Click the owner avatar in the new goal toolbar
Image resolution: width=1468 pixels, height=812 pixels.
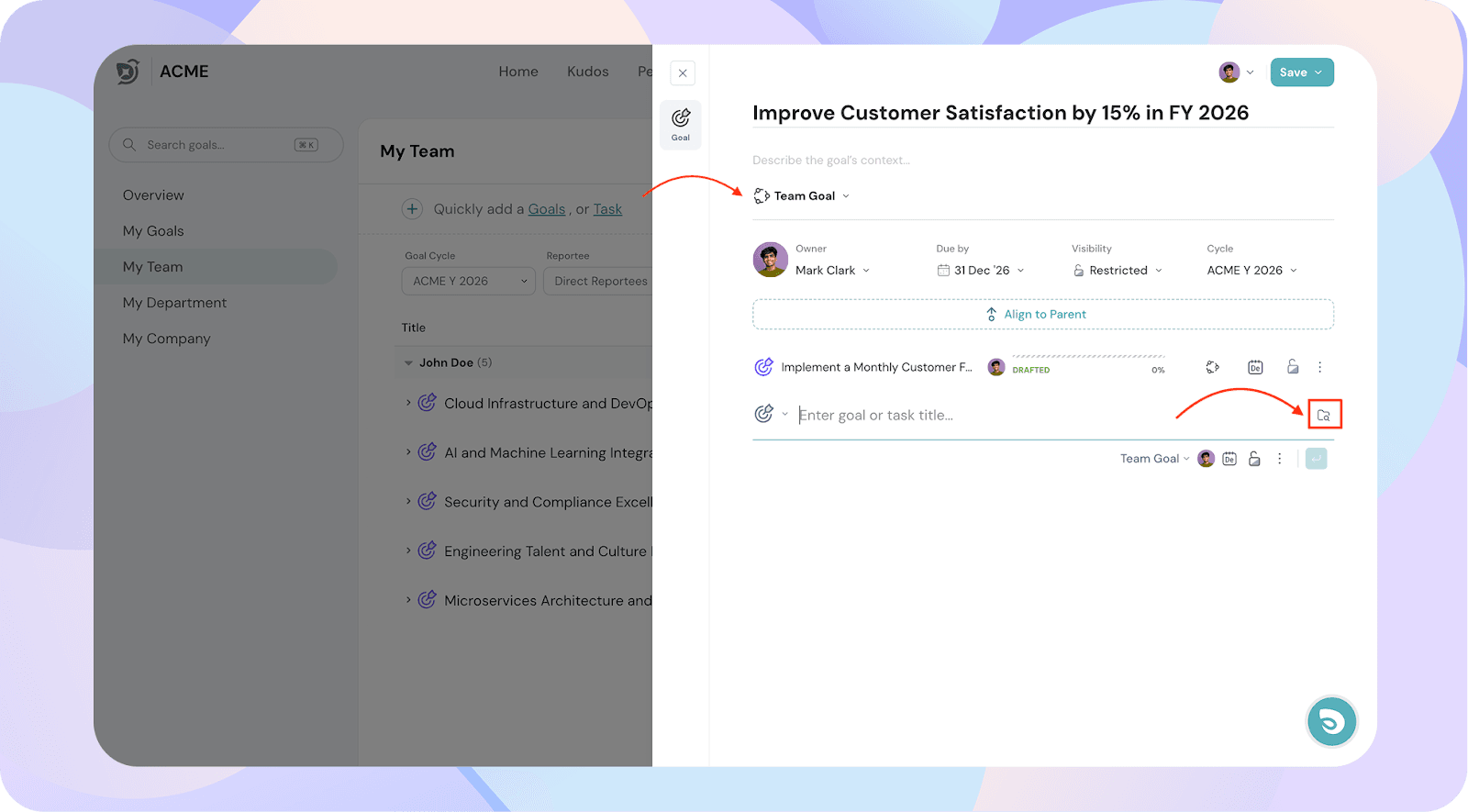tap(1207, 459)
